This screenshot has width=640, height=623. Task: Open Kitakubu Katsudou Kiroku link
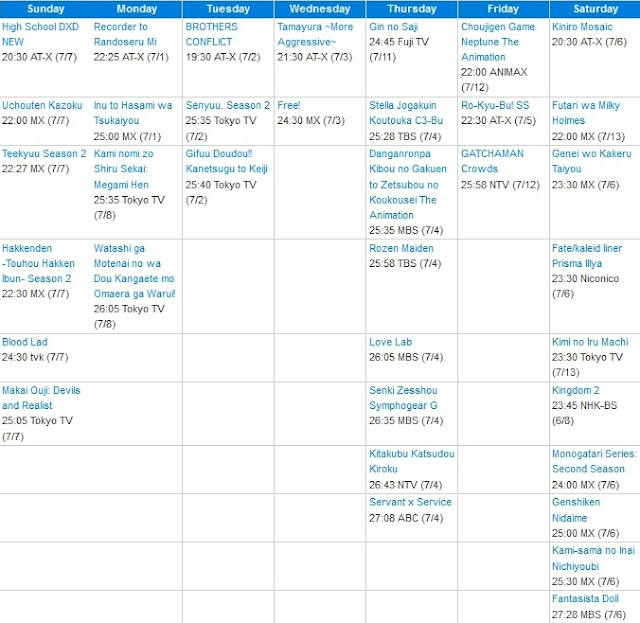(x=411, y=461)
